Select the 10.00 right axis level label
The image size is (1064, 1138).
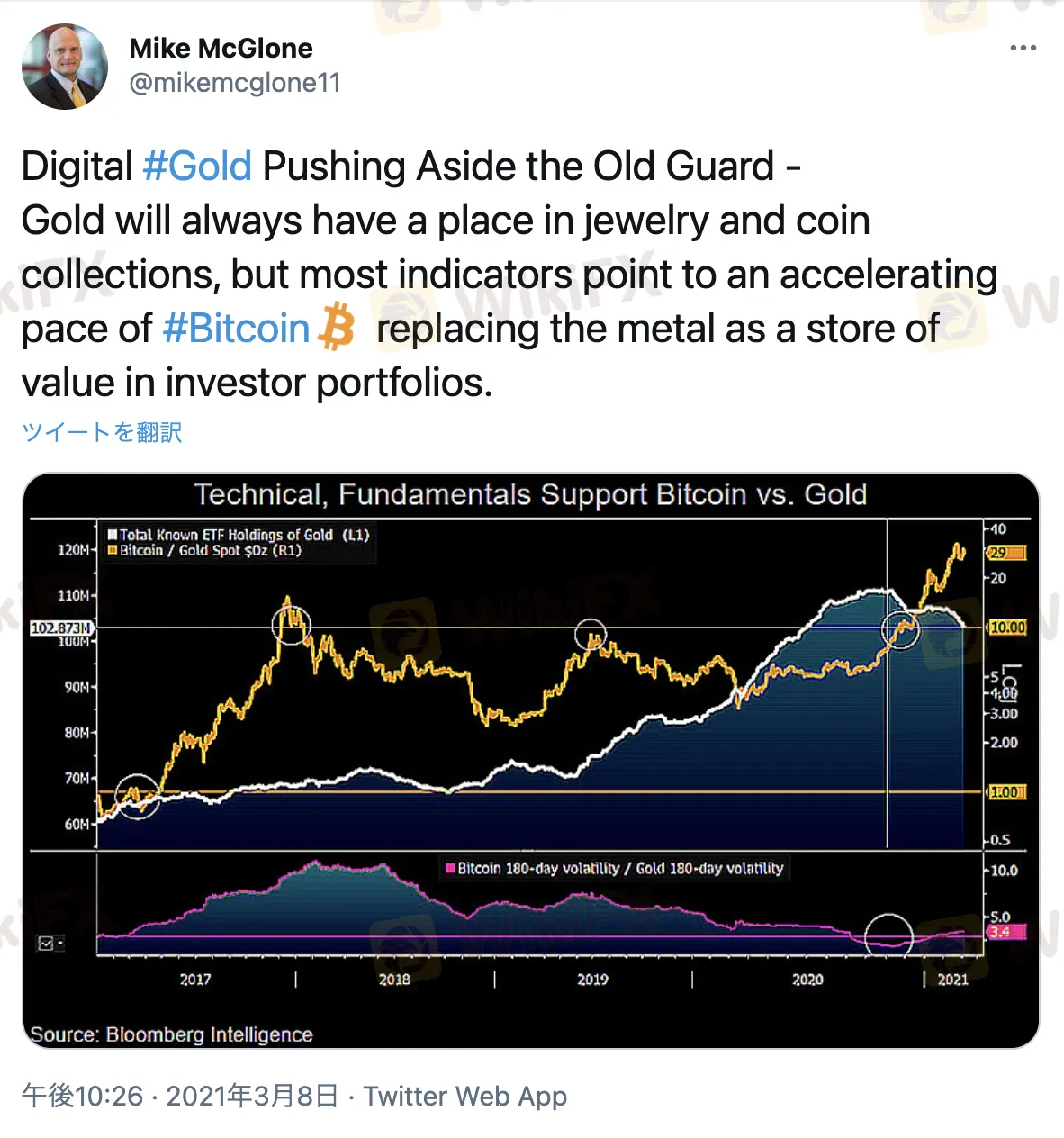[1007, 627]
